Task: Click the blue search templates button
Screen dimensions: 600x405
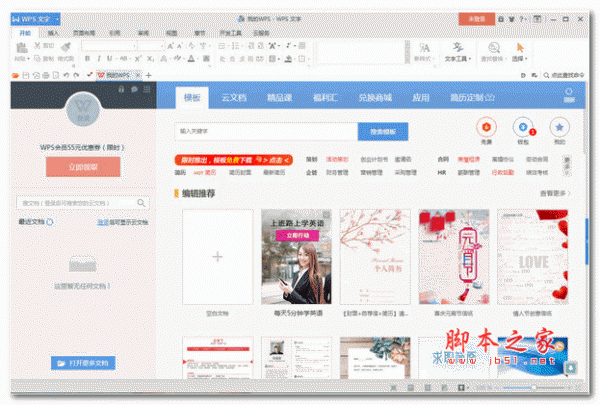Action: click(x=383, y=131)
